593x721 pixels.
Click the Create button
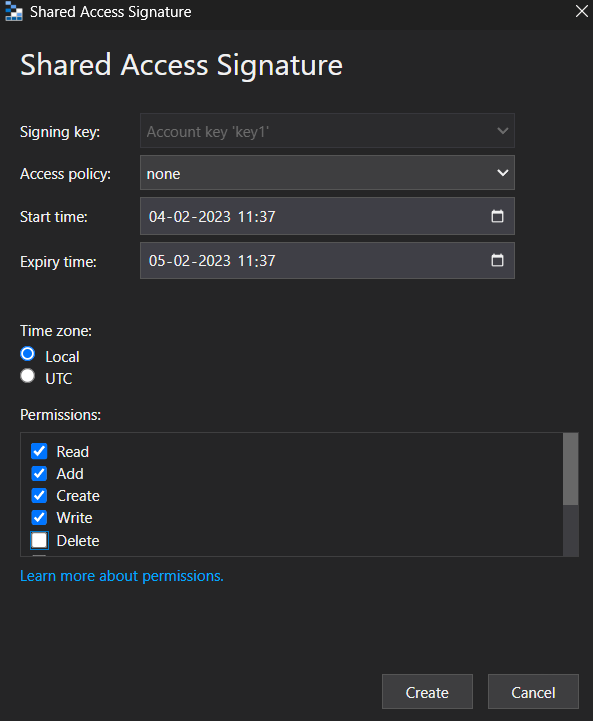(x=427, y=692)
